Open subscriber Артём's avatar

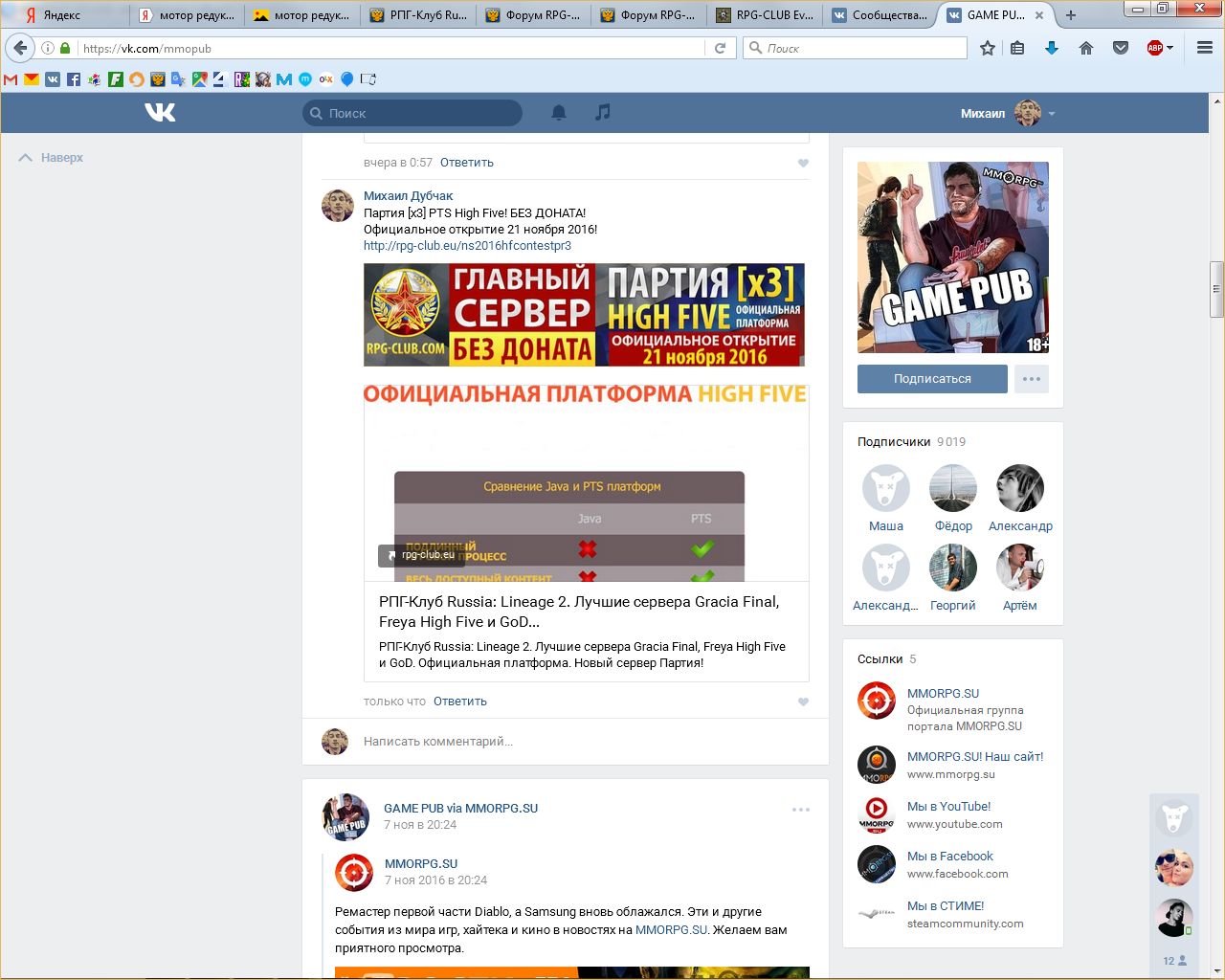click(1020, 568)
